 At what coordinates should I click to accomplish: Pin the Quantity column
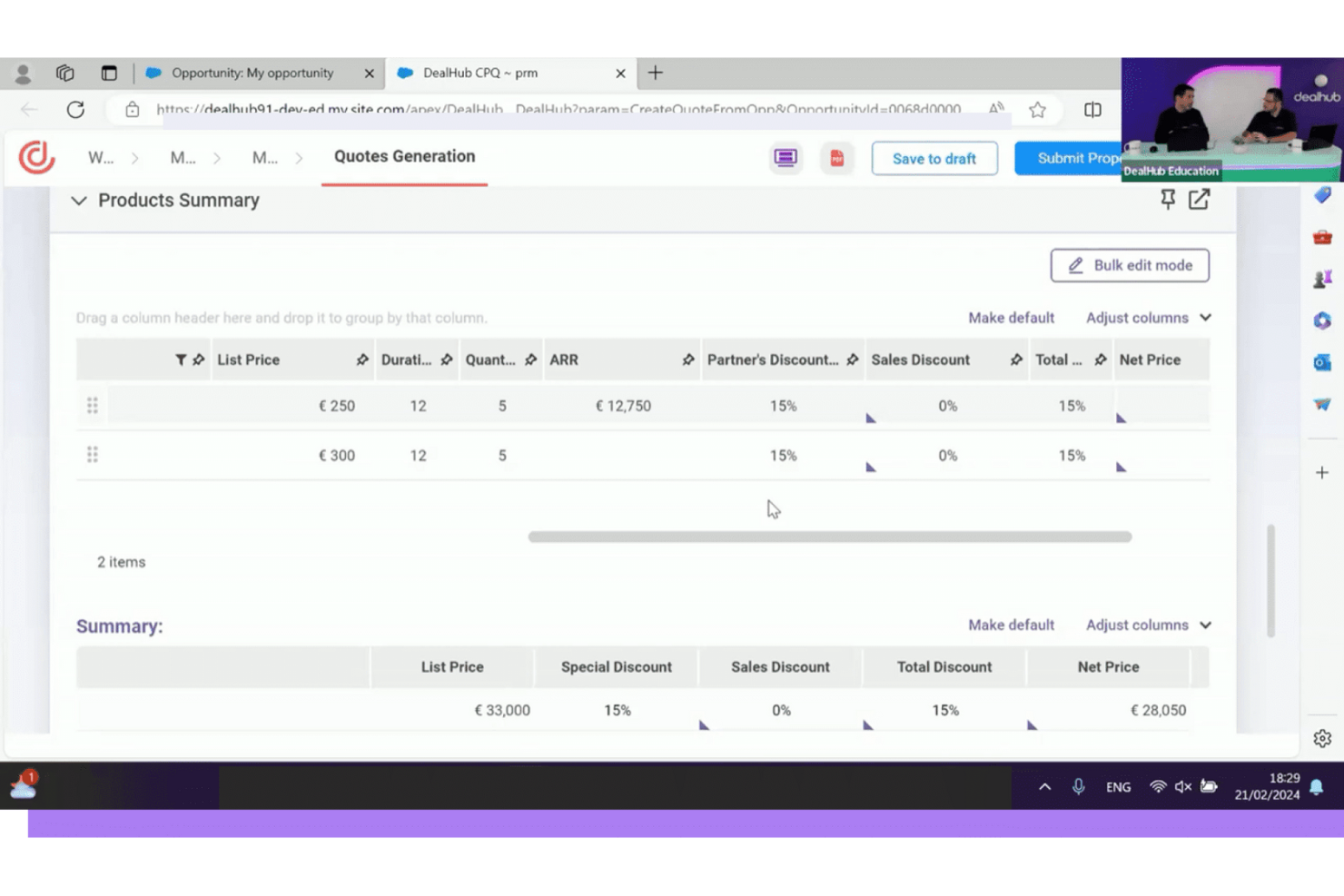pyautogui.click(x=530, y=360)
